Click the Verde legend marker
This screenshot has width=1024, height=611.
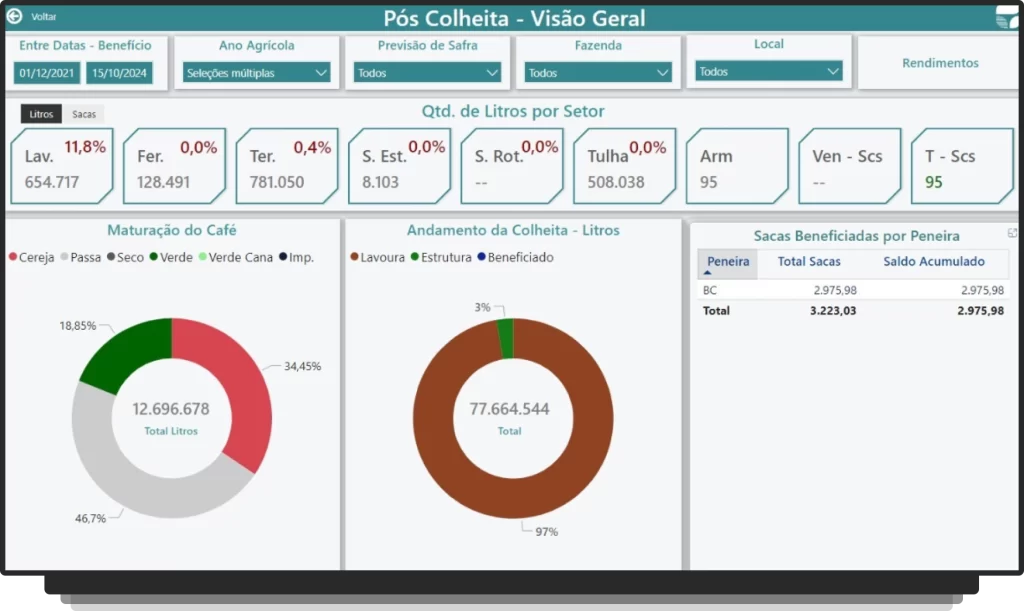154,258
